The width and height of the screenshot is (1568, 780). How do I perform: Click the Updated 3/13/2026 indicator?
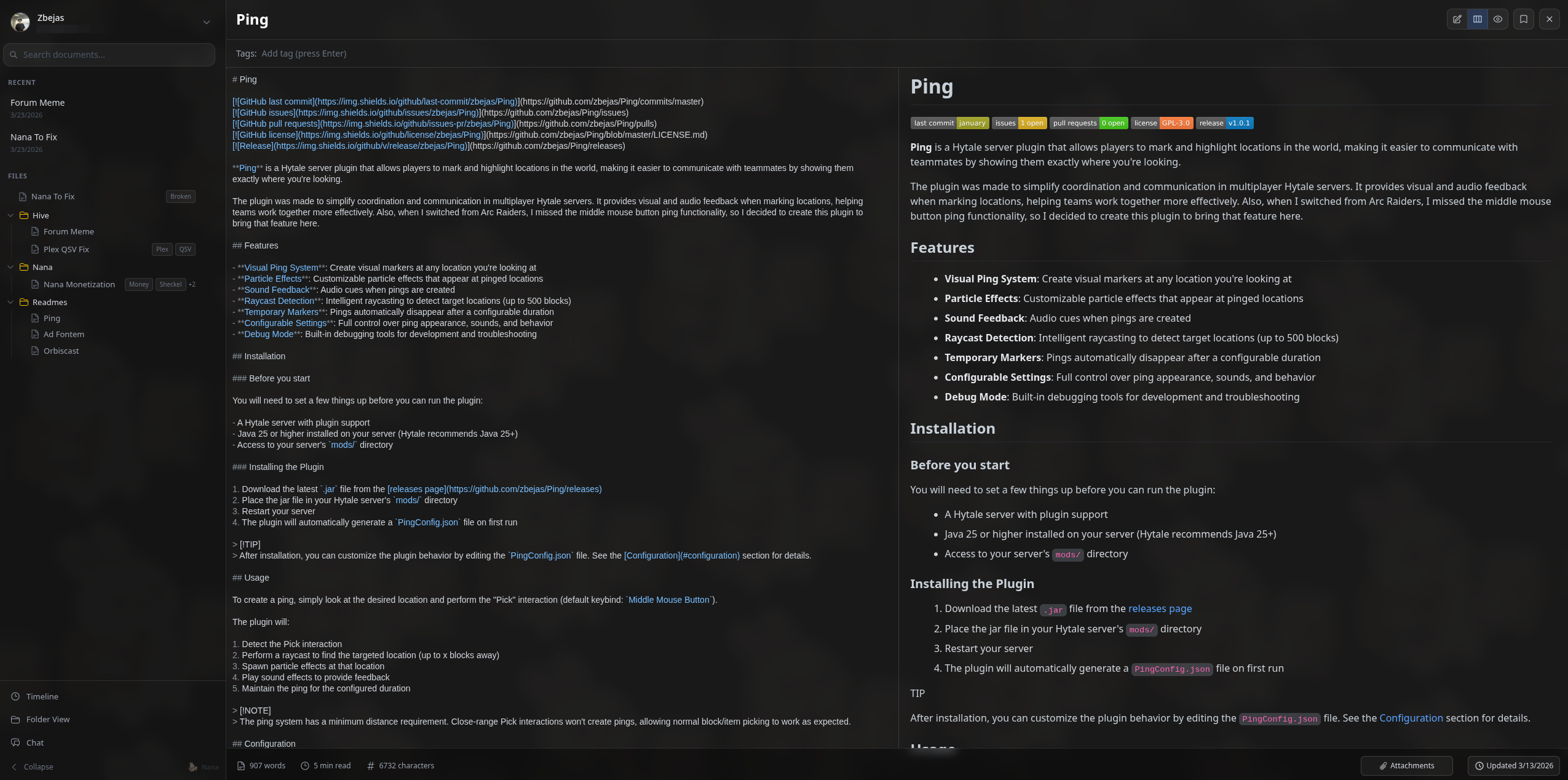(x=1513, y=765)
